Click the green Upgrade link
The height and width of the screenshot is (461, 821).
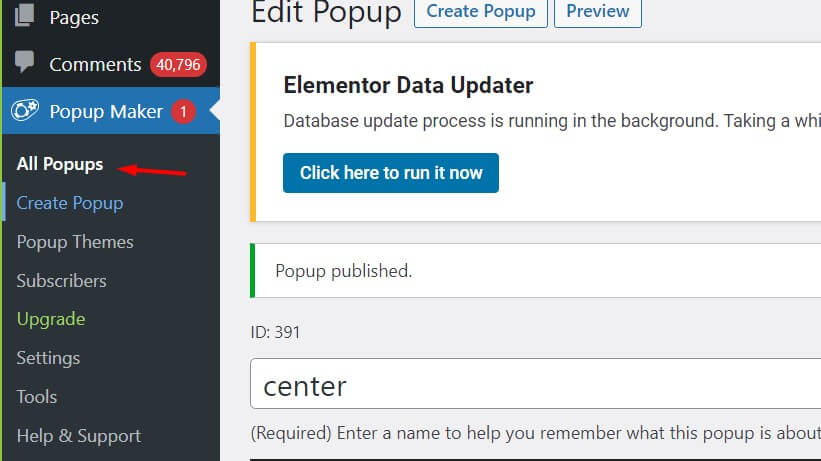(51, 319)
